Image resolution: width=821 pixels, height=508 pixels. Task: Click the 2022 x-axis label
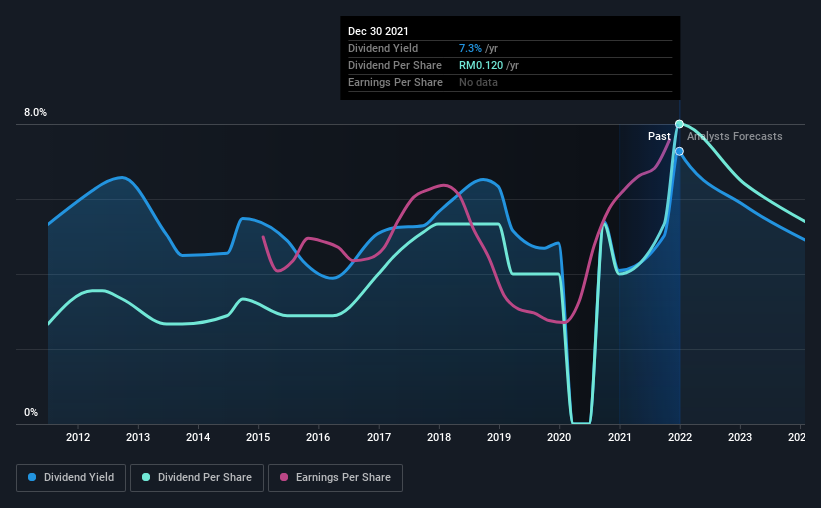[x=680, y=437]
